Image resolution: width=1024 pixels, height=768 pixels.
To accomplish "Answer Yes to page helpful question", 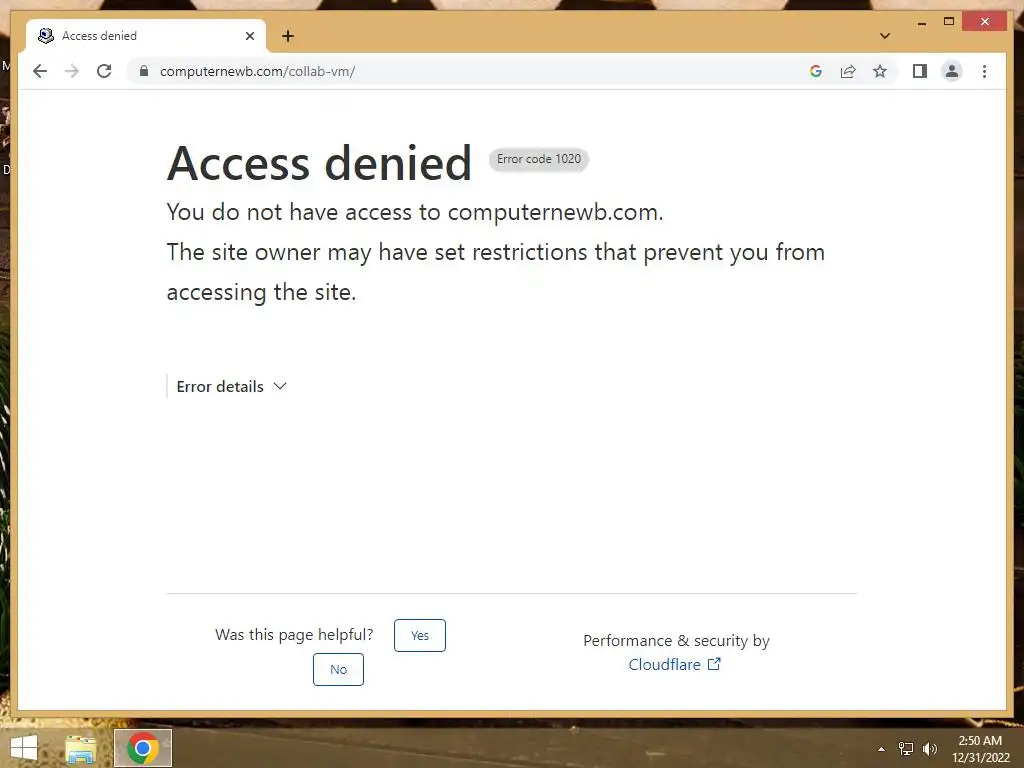I will coord(420,635).
